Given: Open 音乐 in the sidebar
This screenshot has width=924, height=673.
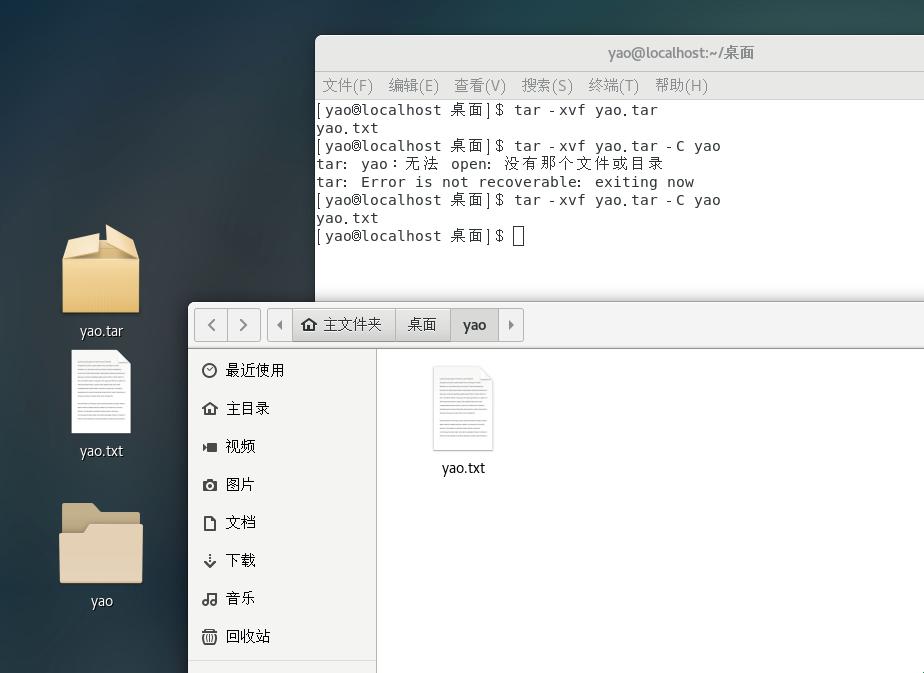Looking at the screenshot, I should point(282,599).
